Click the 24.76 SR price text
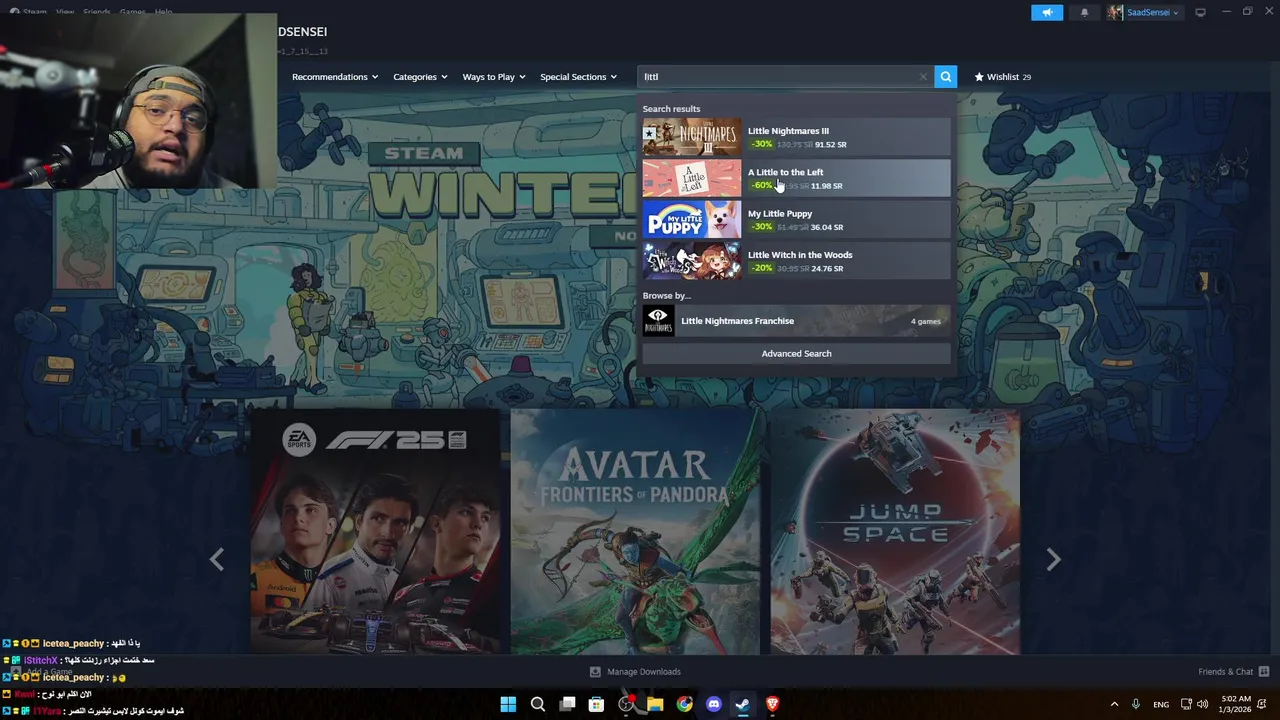The image size is (1280, 720). (x=827, y=268)
